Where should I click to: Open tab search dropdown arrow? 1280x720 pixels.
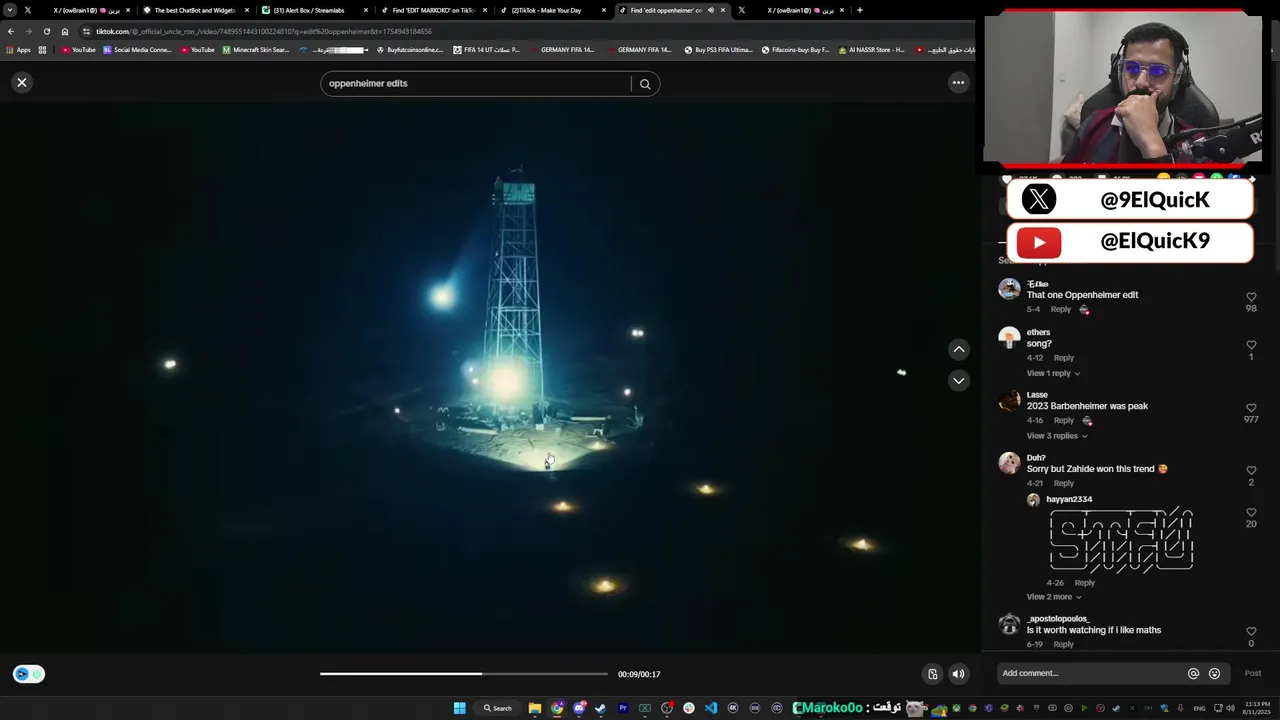point(10,10)
